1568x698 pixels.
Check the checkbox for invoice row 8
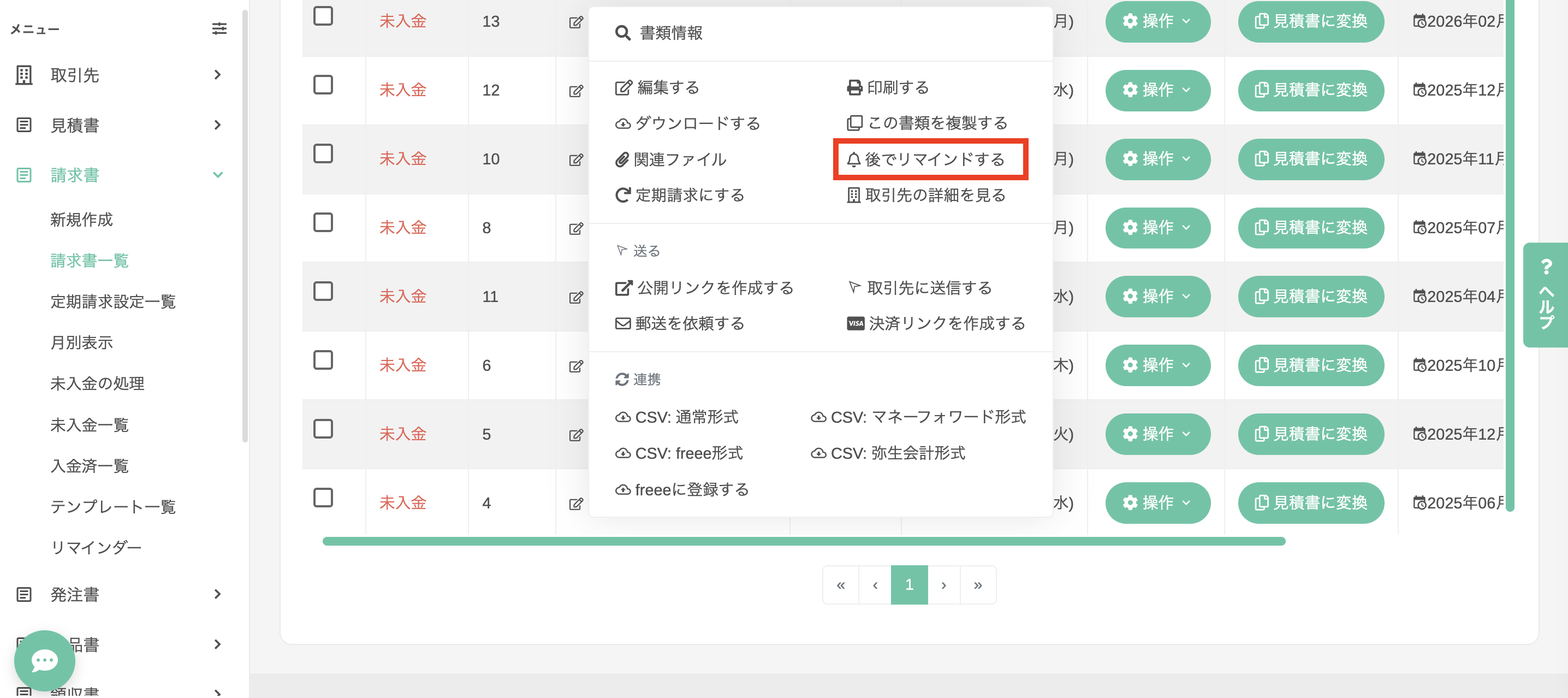323,222
